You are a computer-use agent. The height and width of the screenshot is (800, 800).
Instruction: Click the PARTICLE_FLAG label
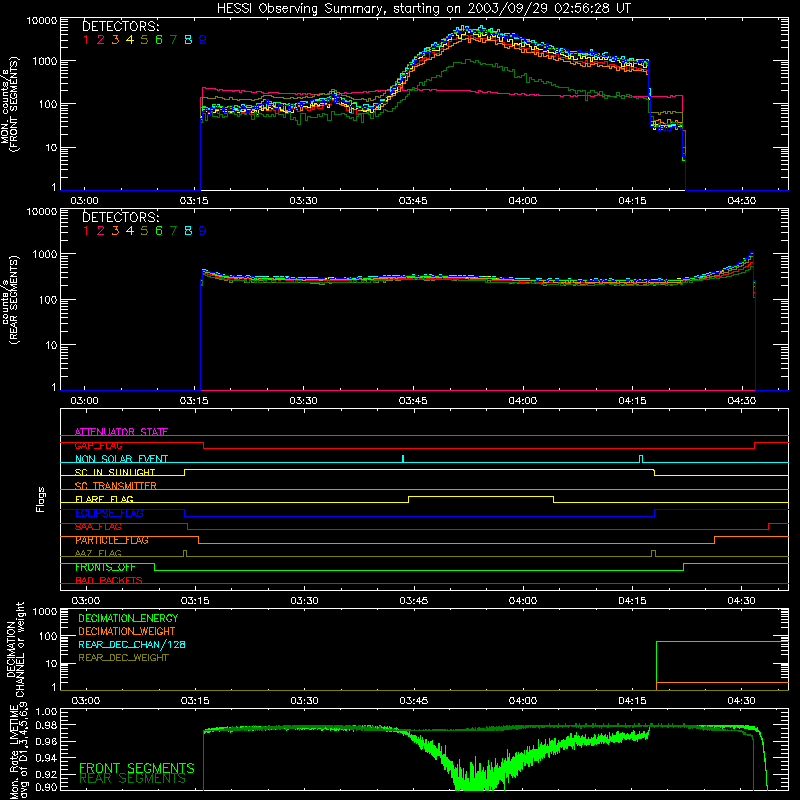(112, 540)
